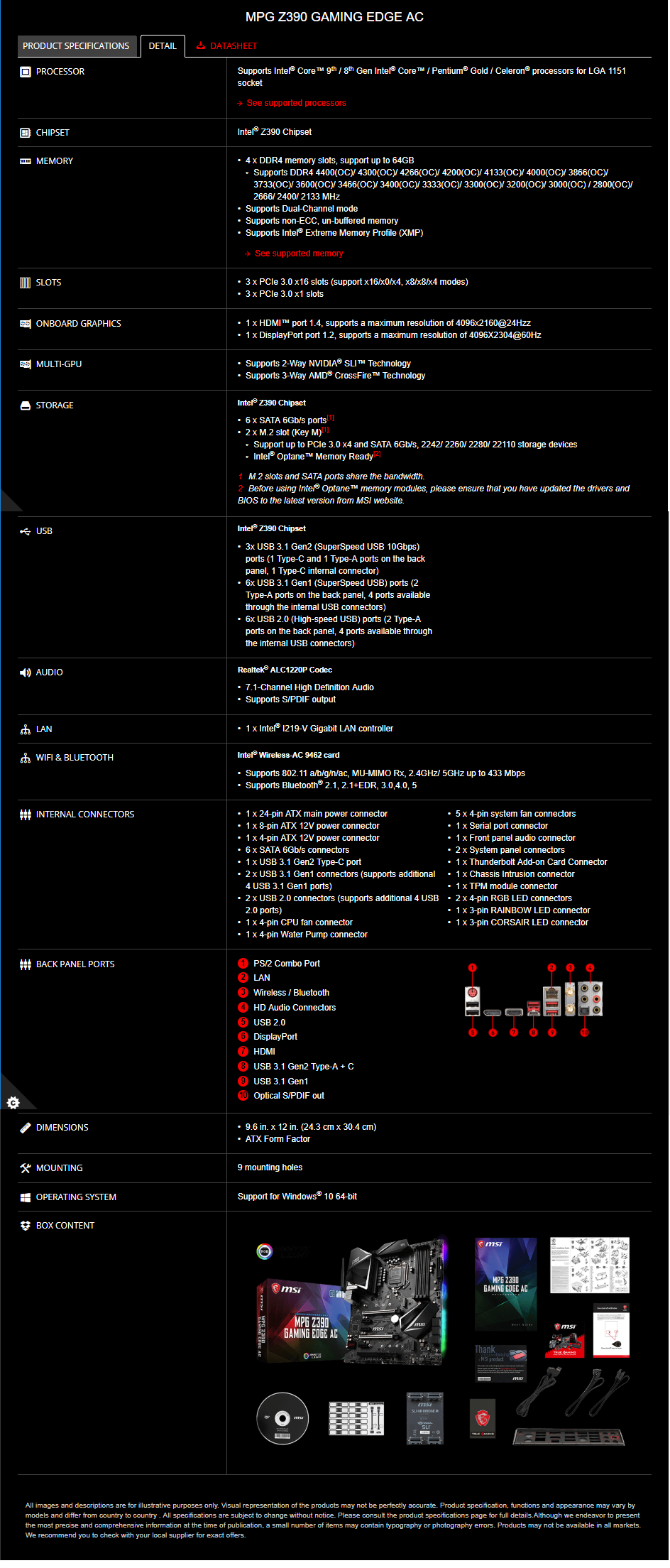Click the USB section icon
Viewport: 670px width, 1568px height.
26,531
